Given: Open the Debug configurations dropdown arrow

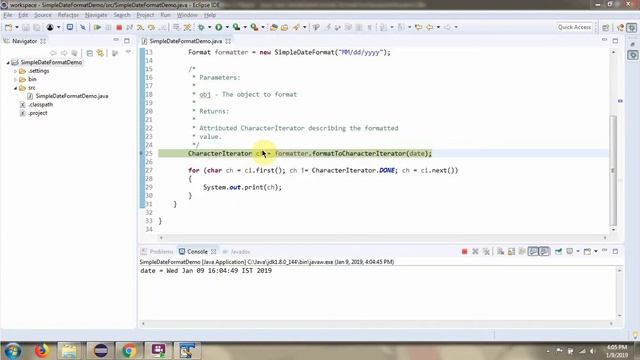Looking at the screenshot, I should (209, 27).
